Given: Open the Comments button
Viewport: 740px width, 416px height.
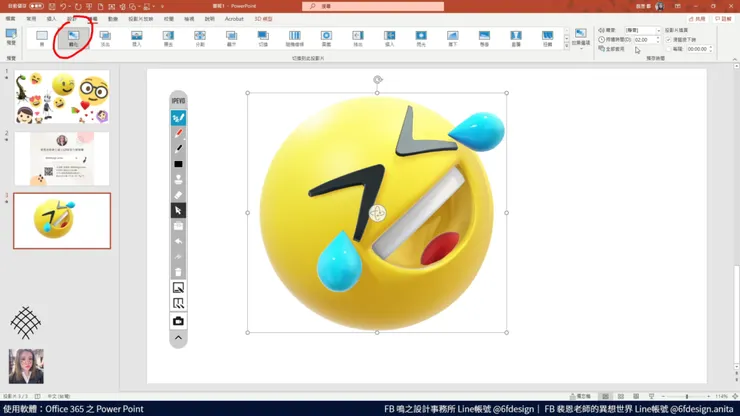Looking at the screenshot, I should tap(723, 19).
